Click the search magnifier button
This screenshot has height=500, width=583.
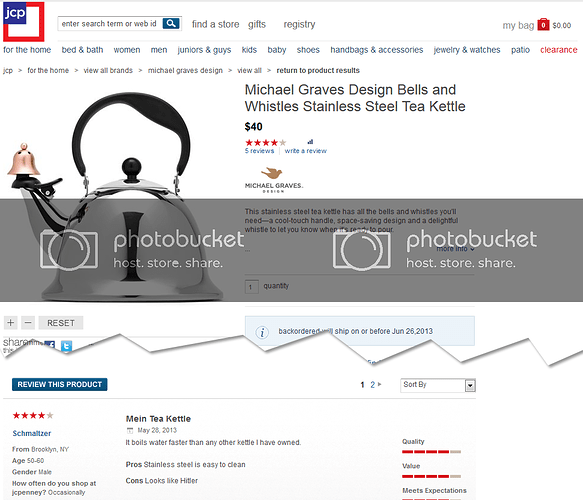pyautogui.click(x=171, y=24)
